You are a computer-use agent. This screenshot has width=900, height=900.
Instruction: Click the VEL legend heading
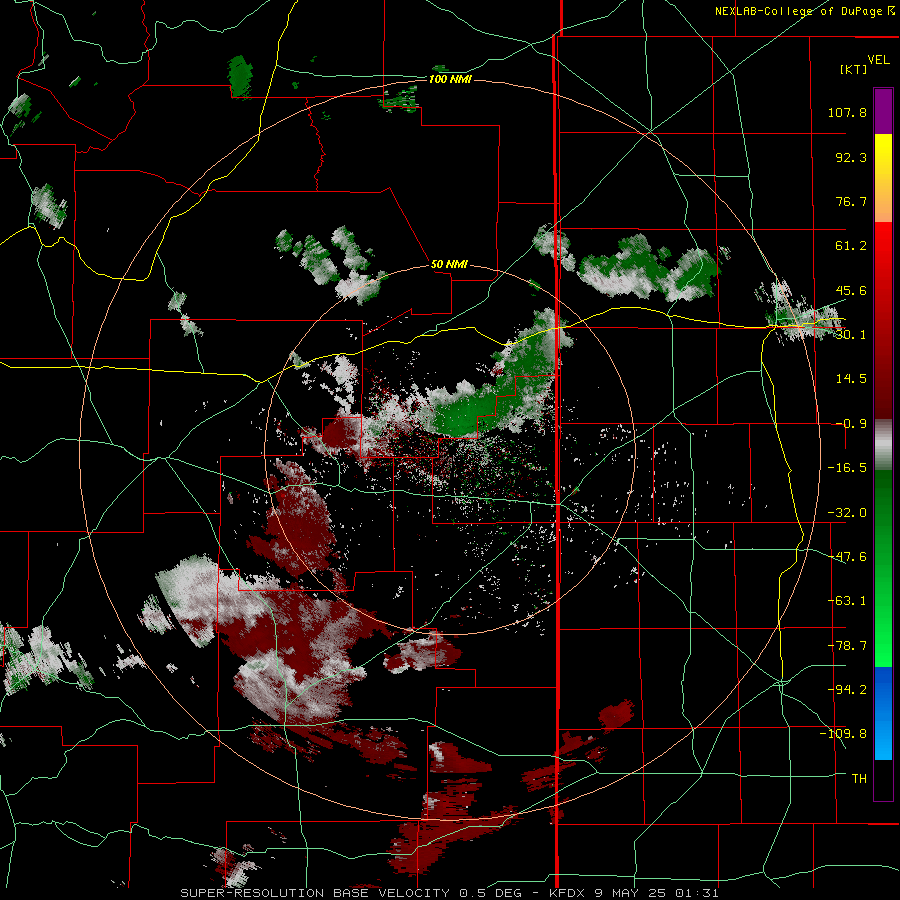(878, 60)
